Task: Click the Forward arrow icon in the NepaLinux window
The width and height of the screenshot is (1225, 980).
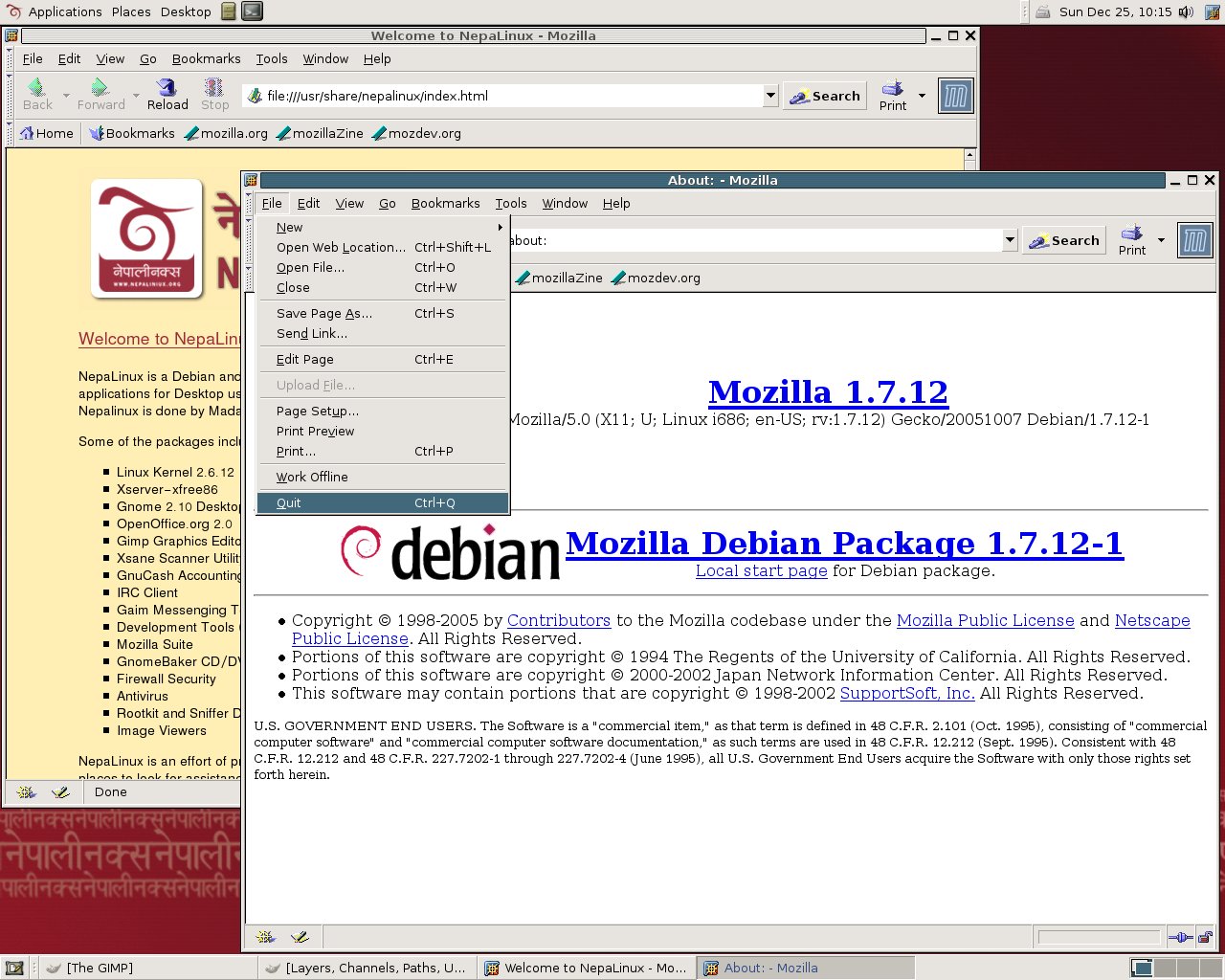Action: pos(100,87)
